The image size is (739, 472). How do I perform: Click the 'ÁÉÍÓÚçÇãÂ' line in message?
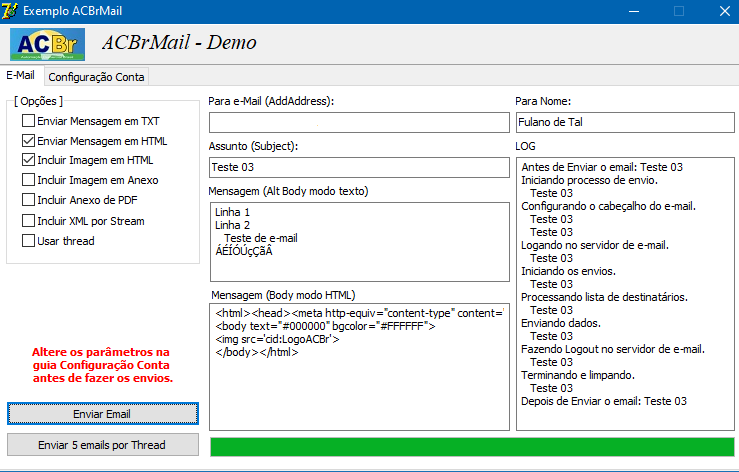[x=244, y=251]
